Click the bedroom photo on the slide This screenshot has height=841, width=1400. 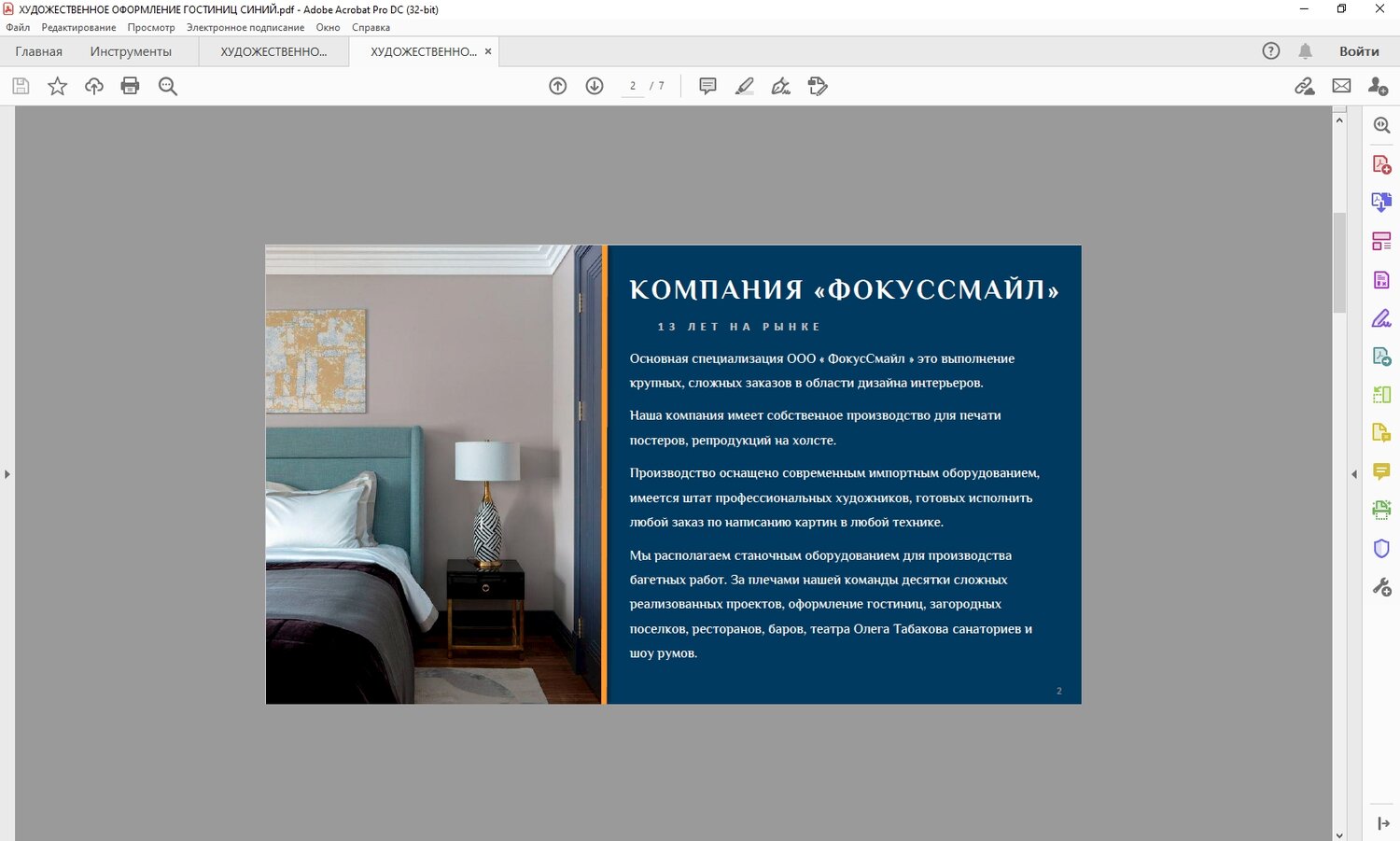tap(435, 474)
